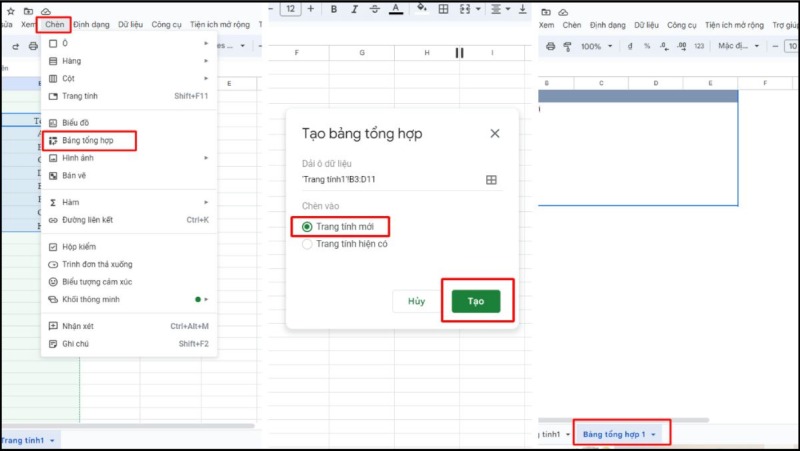Click the horizontal align icon
Screen dimensions: 800x451
coord(495,9)
